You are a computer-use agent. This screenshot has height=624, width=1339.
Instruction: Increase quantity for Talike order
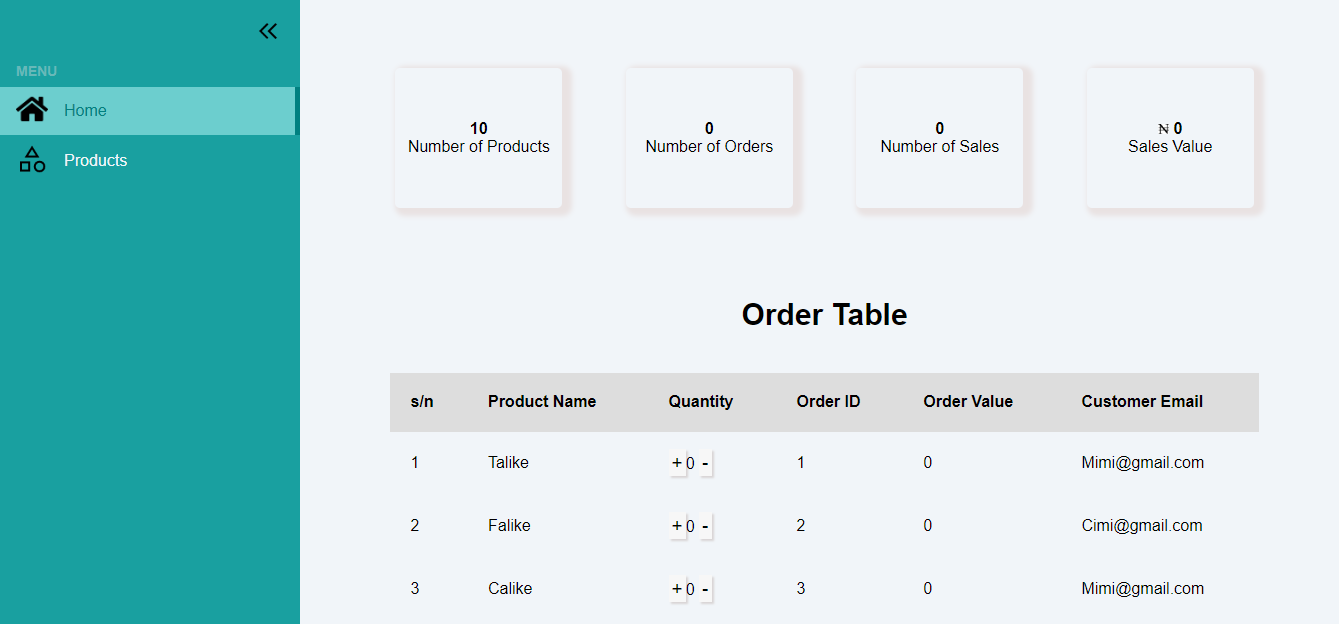(x=677, y=463)
